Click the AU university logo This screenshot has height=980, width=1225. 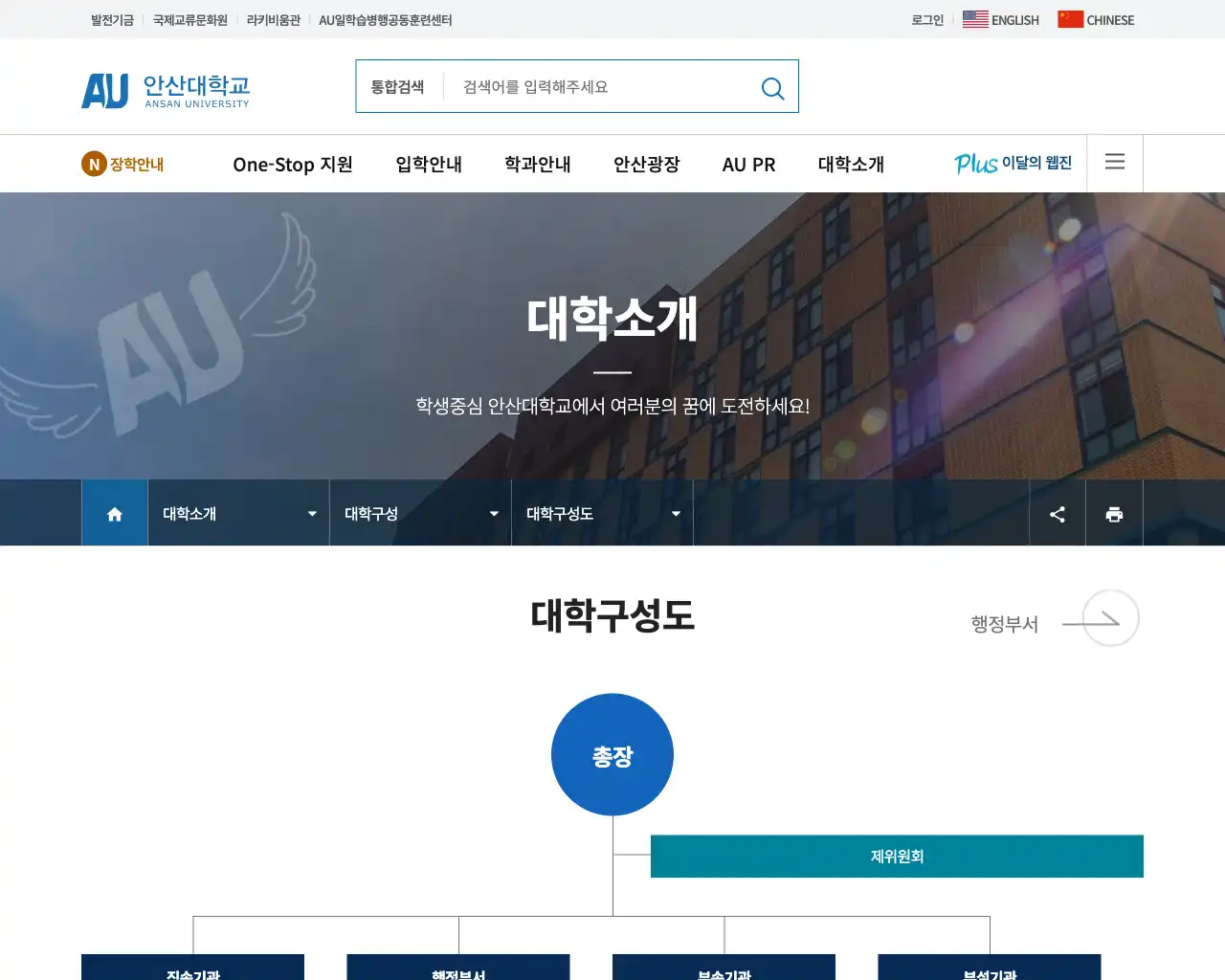(165, 88)
